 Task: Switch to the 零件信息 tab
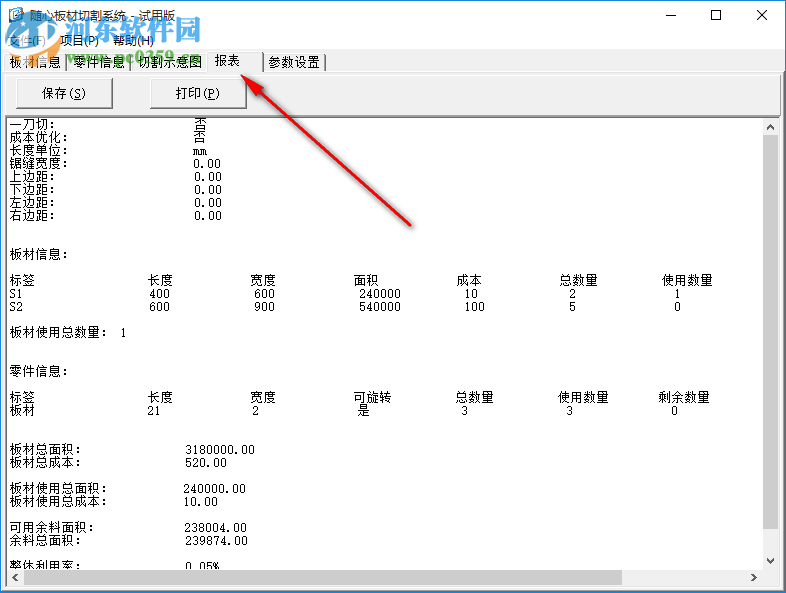tap(99, 62)
